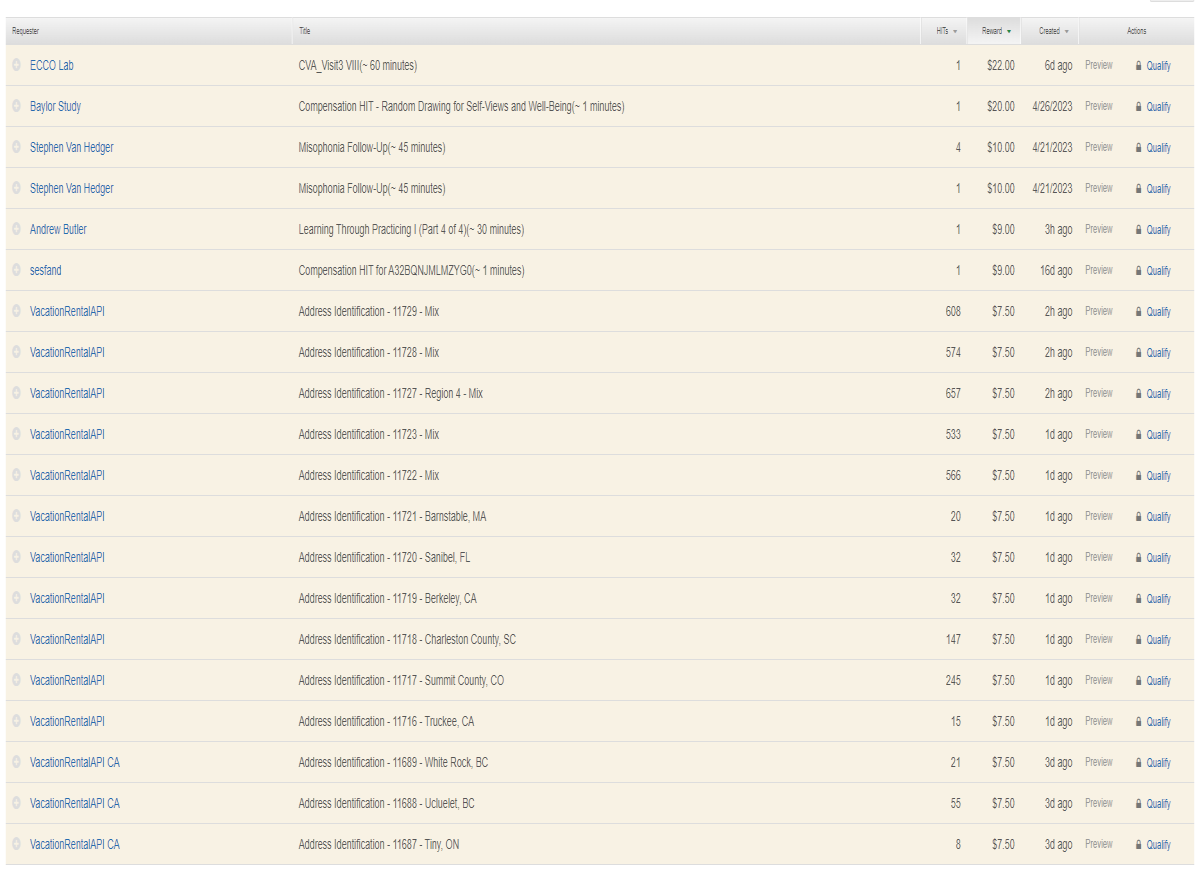Click lock icon in Baylor Study row
1200x874 pixels.
[1138, 106]
